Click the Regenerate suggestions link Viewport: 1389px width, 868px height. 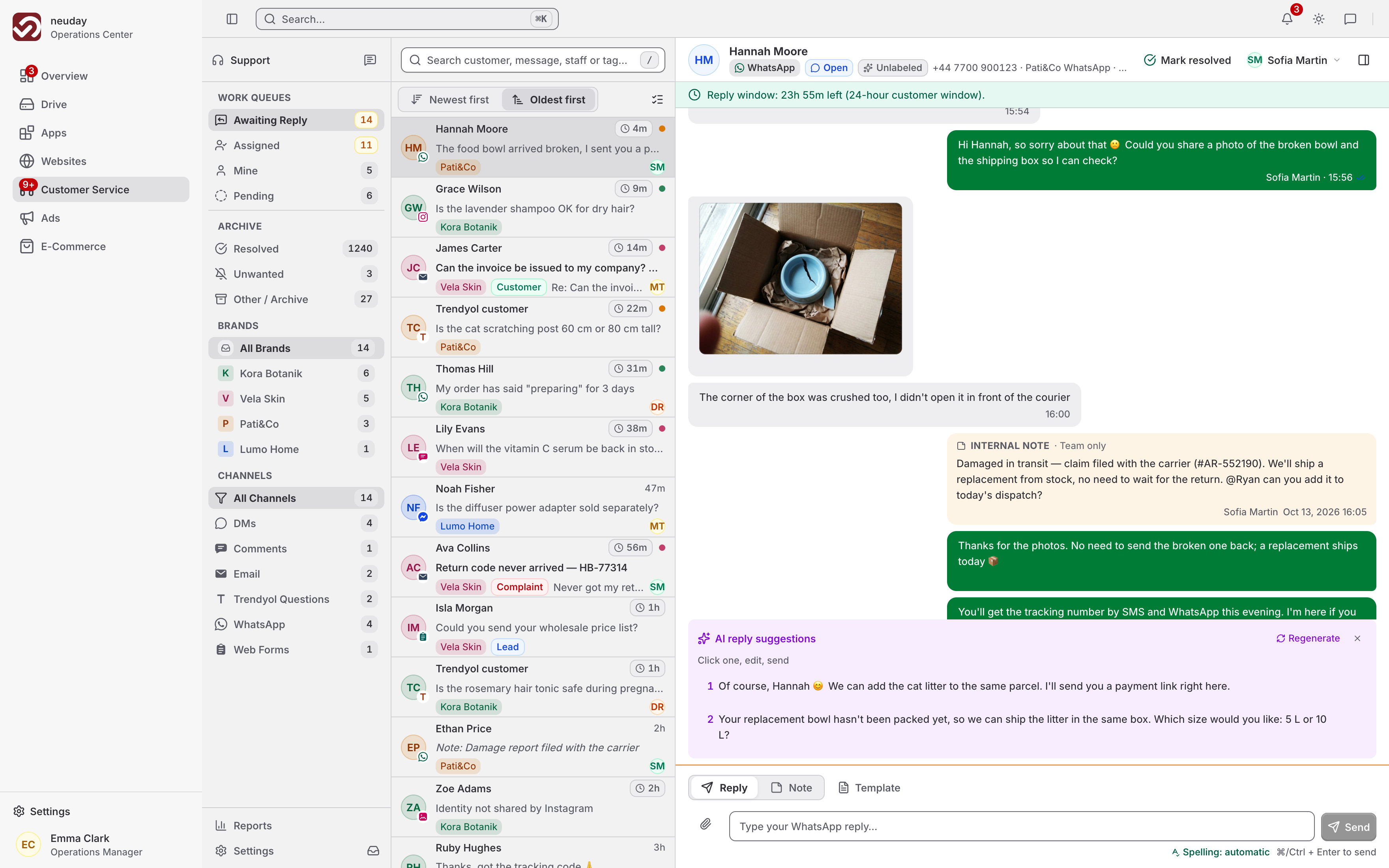(x=1307, y=638)
